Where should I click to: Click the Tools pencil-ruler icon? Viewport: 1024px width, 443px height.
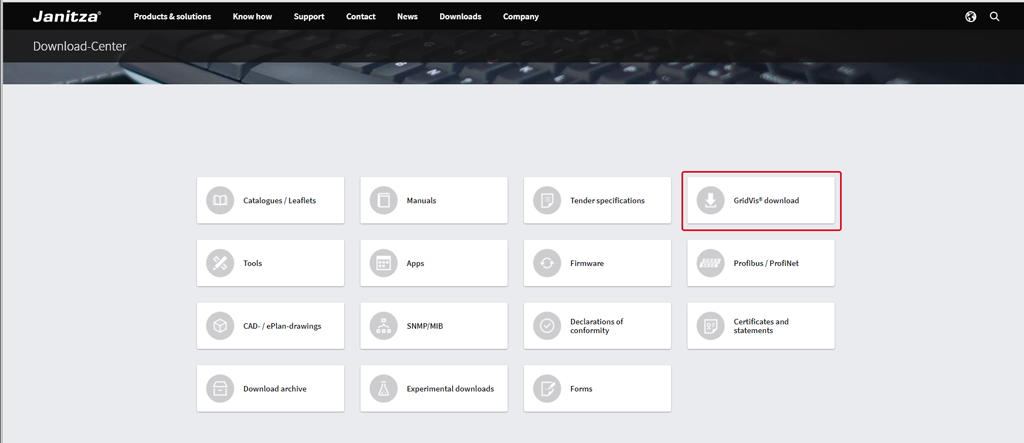click(220, 263)
